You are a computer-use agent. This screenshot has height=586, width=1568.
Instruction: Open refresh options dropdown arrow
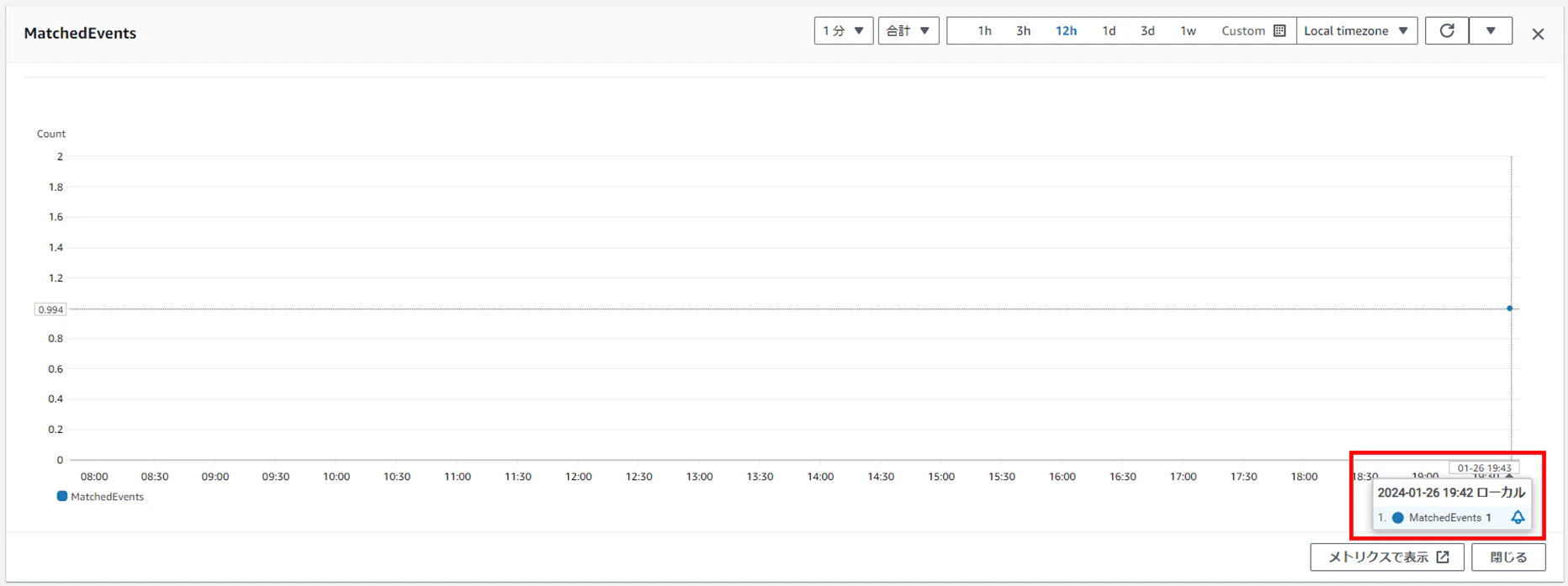point(1491,31)
